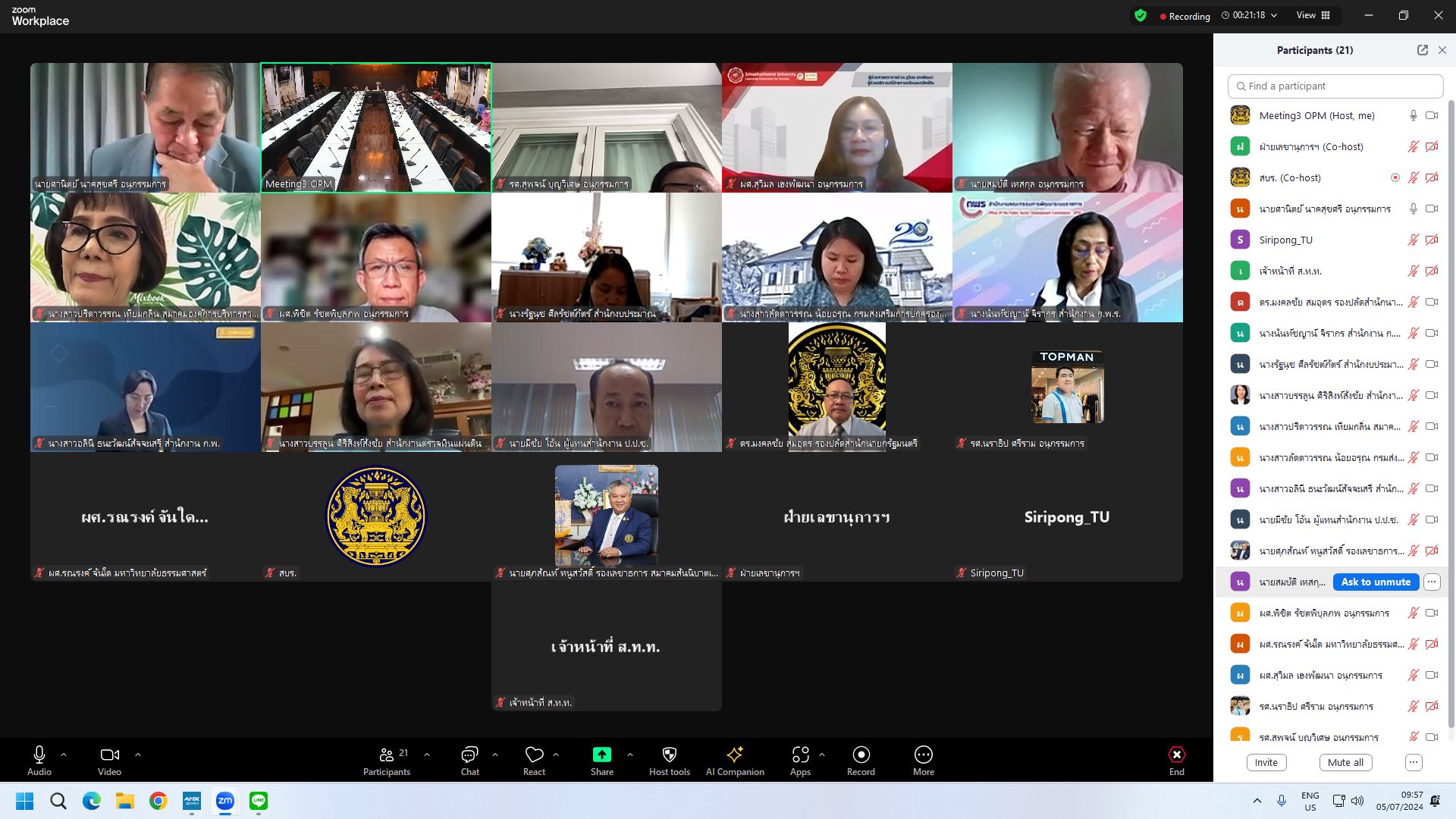Toggle the Audio microphone mute
The image size is (1456, 819).
pos(39,761)
